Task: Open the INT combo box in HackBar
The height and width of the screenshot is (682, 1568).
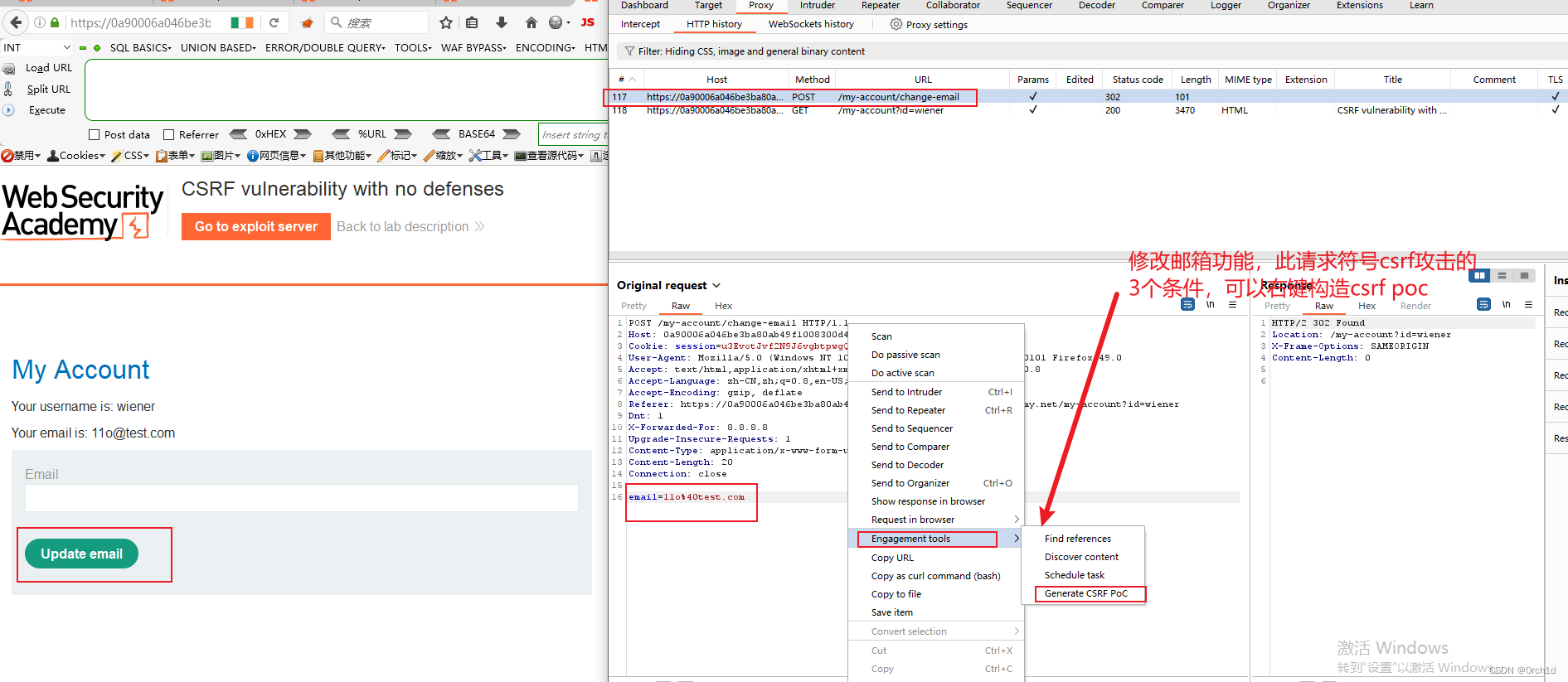Action: coord(36,48)
